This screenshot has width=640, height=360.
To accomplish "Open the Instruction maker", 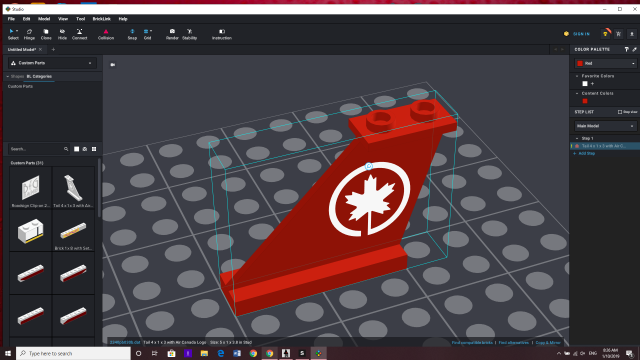I will (222, 34).
